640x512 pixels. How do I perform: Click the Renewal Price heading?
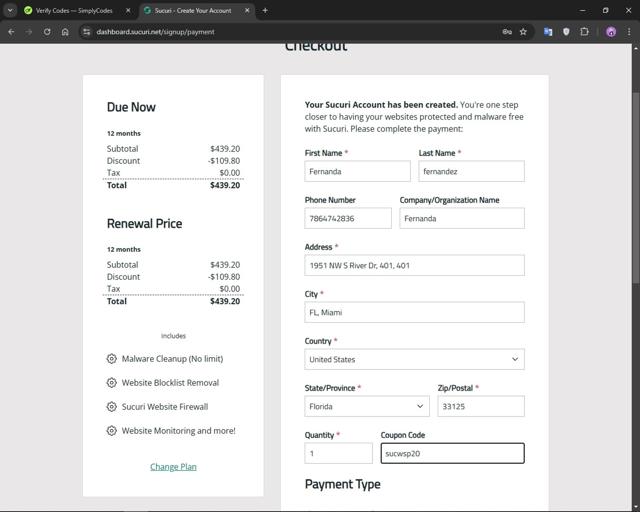[x=144, y=223]
